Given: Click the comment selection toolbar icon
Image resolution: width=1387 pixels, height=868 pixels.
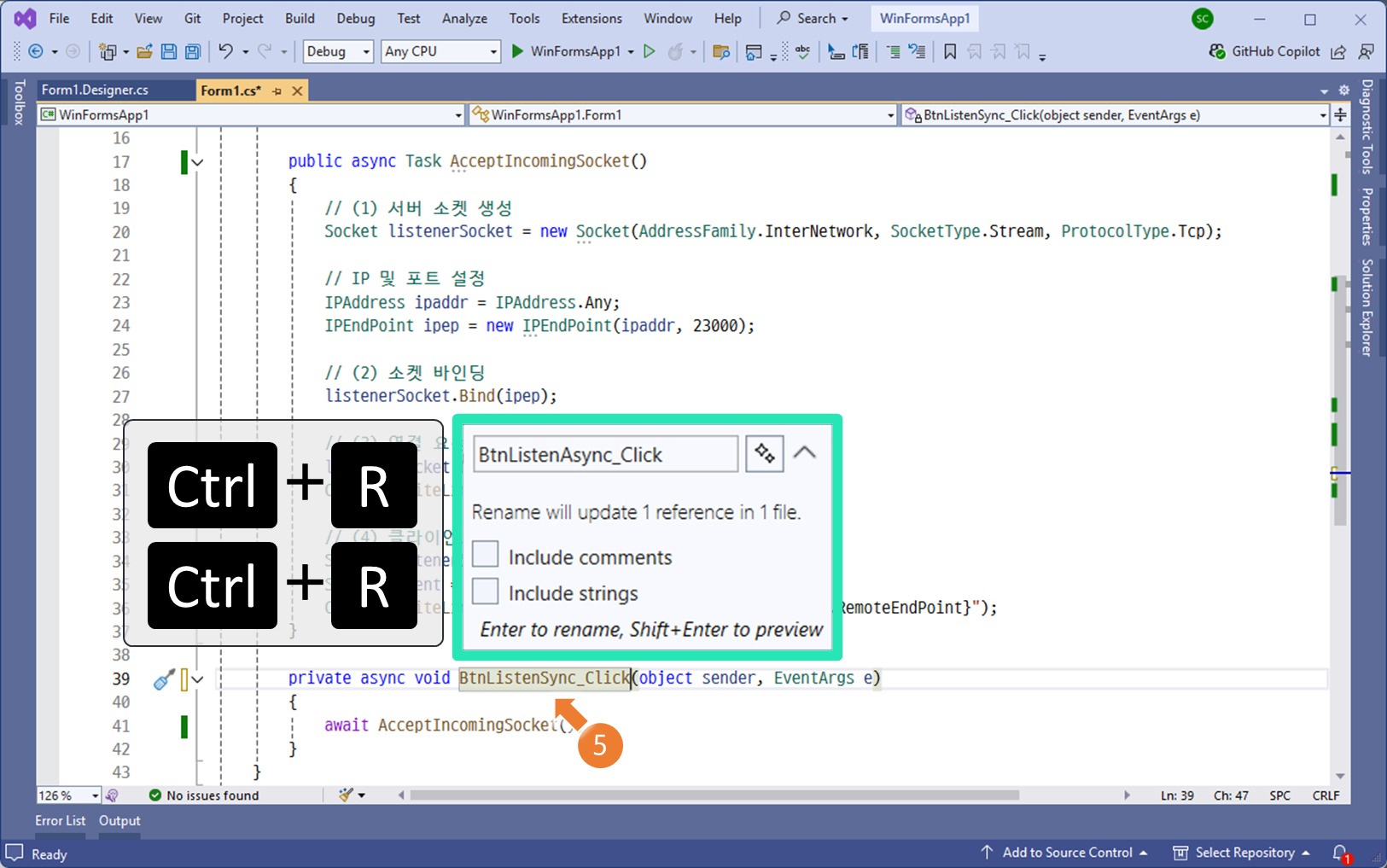Looking at the screenshot, I should tap(893, 51).
